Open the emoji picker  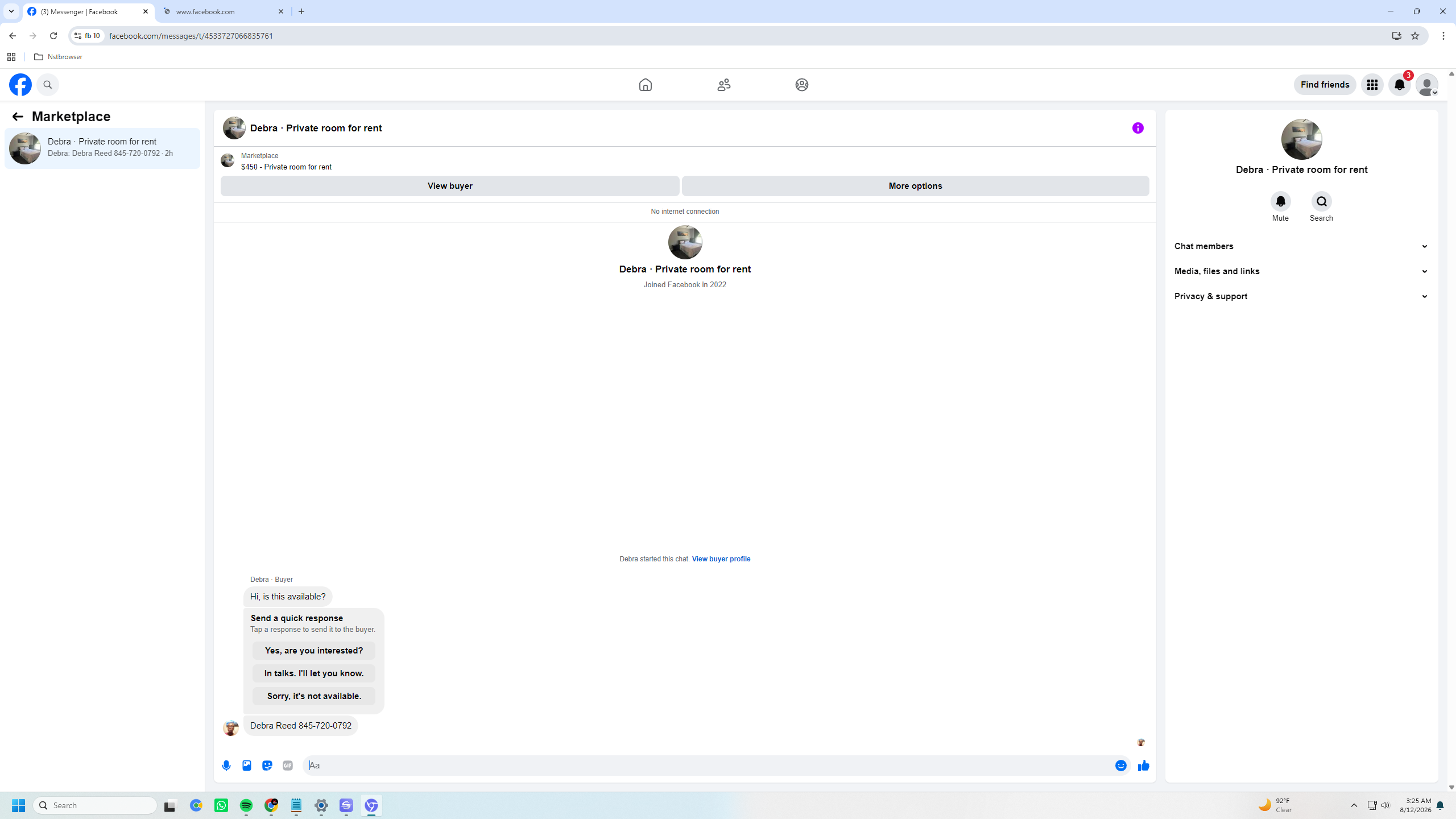(1120, 766)
